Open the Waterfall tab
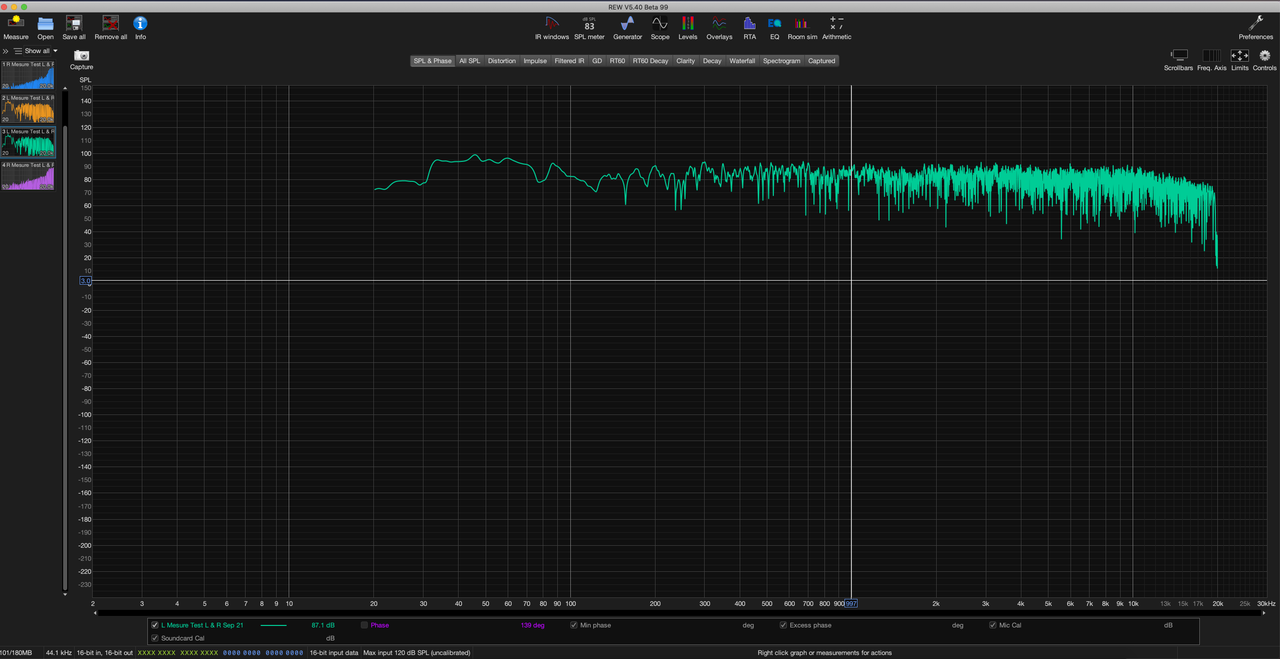 (x=742, y=61)
